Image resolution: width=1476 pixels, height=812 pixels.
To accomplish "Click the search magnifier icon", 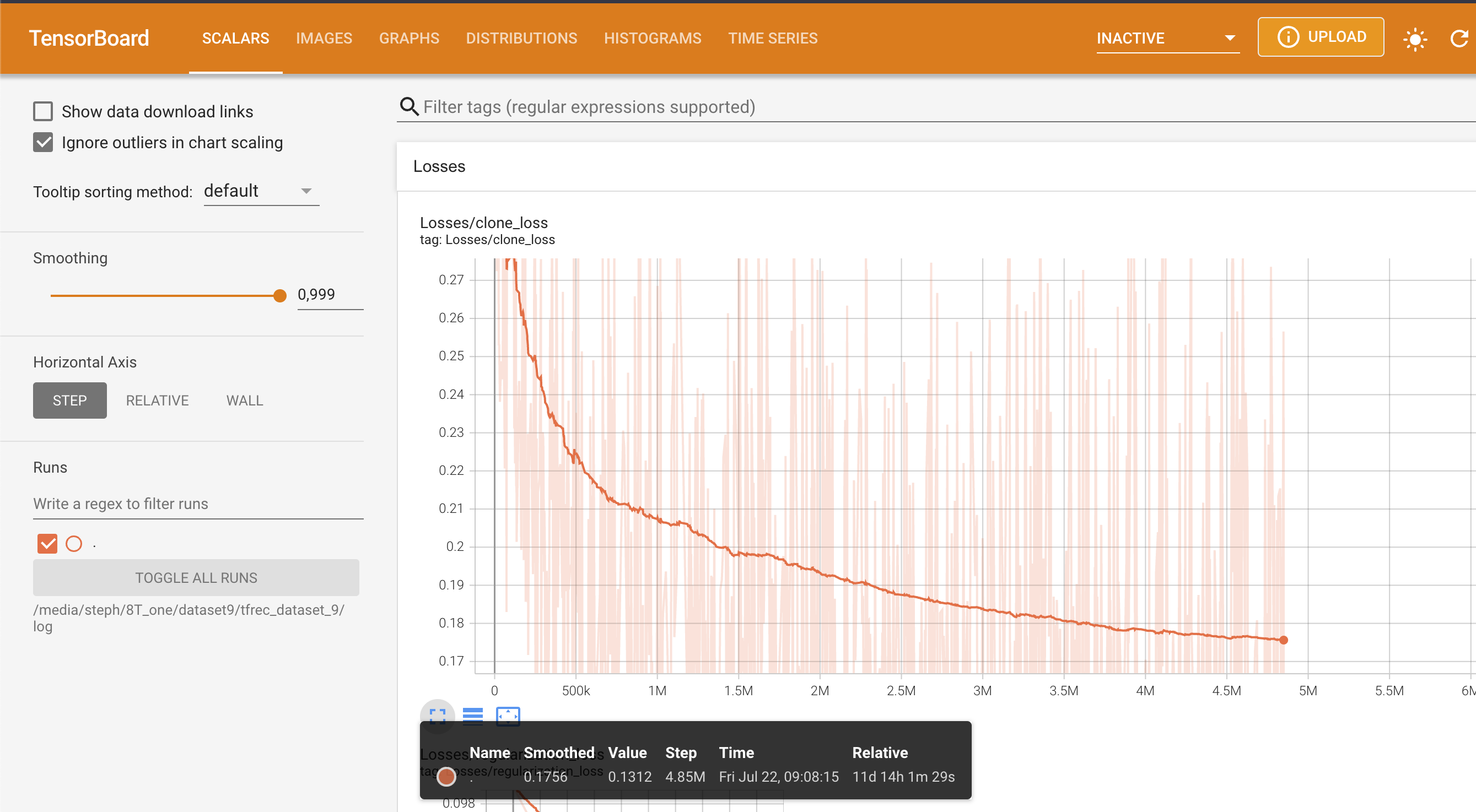I will (408, 106).
